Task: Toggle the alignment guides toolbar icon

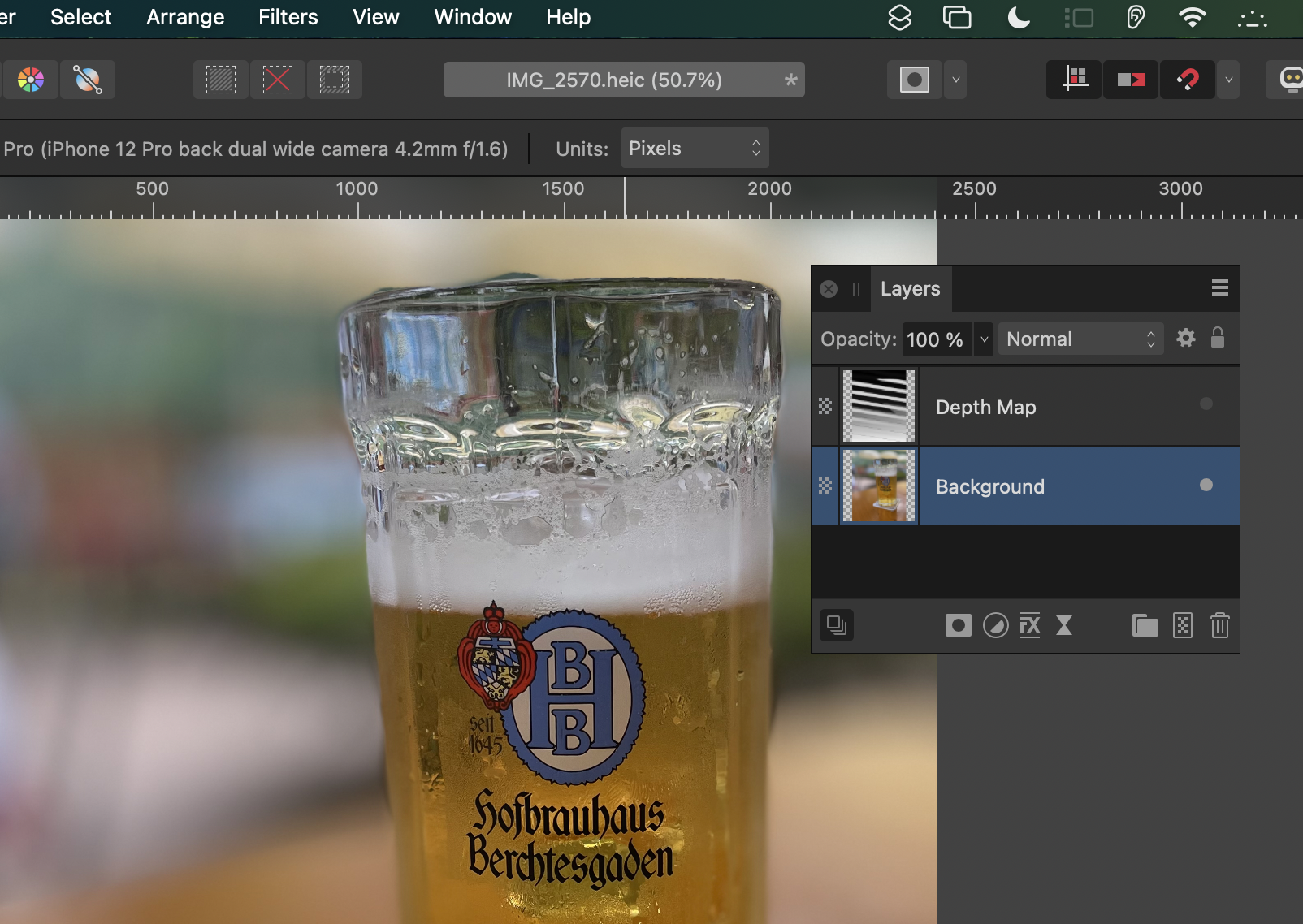Action: pyautogui.click(x=1075, y=80)
